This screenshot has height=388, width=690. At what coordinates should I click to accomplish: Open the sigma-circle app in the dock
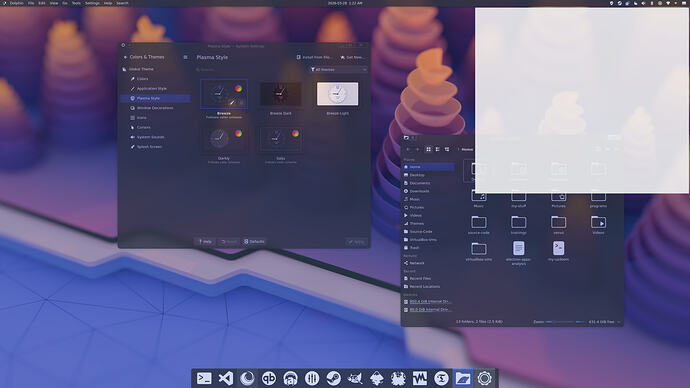441,378
